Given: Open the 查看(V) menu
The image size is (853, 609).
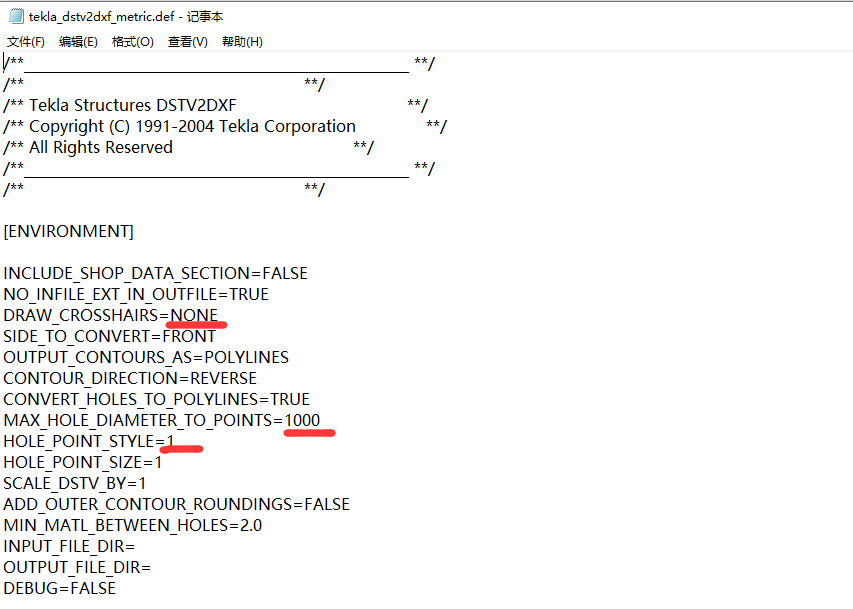Looking at the screenshot, I should [188, 42].
